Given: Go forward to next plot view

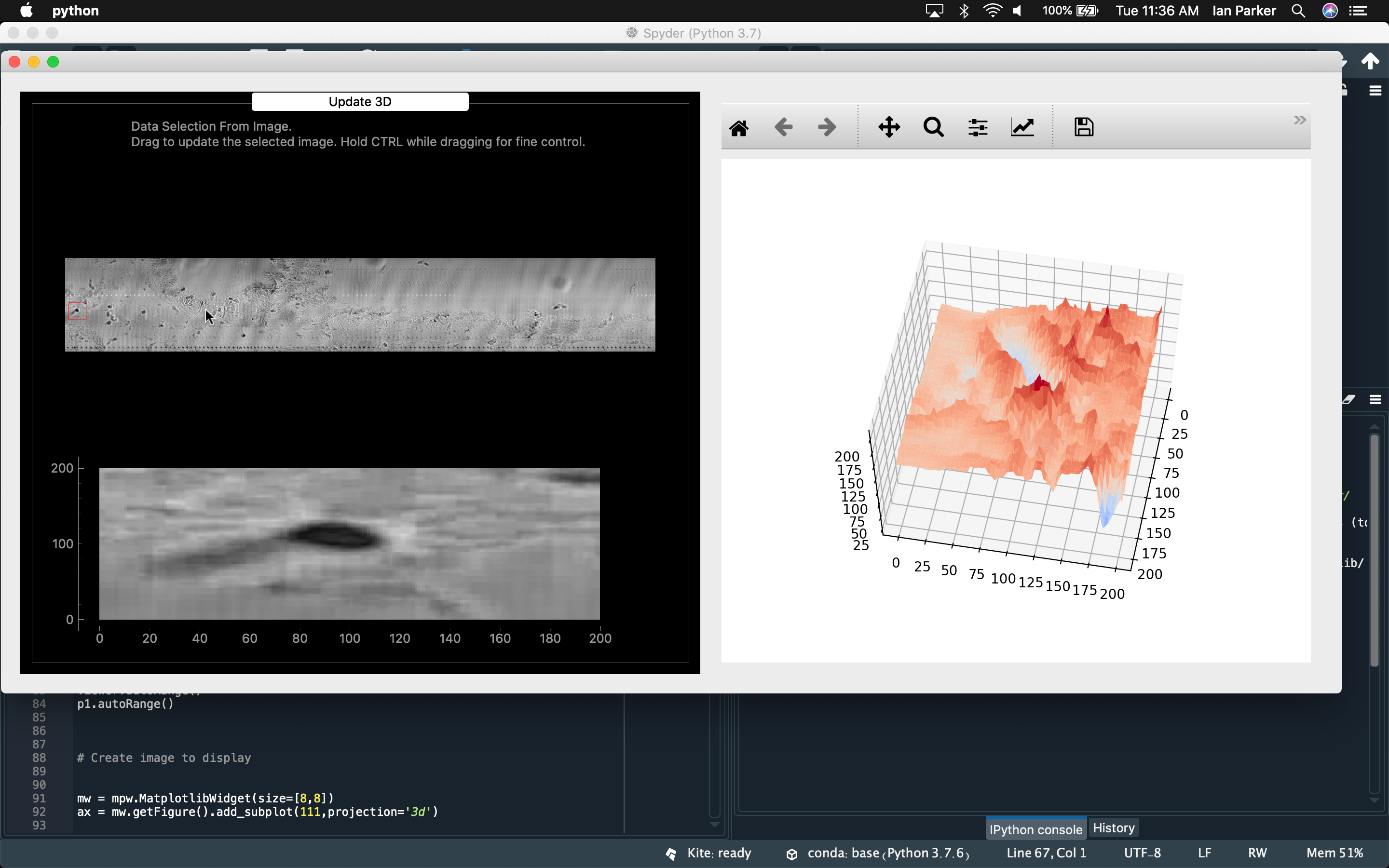Looking at the screenshot, I should pos(827,127).
